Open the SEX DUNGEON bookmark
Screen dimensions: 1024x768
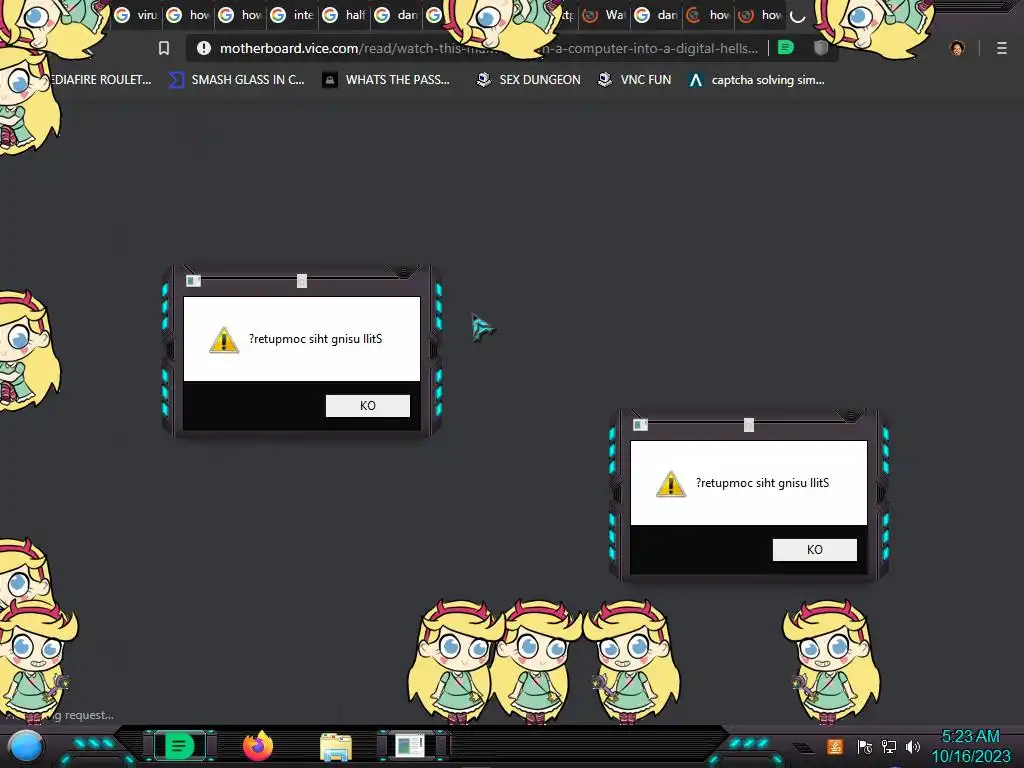tap(528, 80)
